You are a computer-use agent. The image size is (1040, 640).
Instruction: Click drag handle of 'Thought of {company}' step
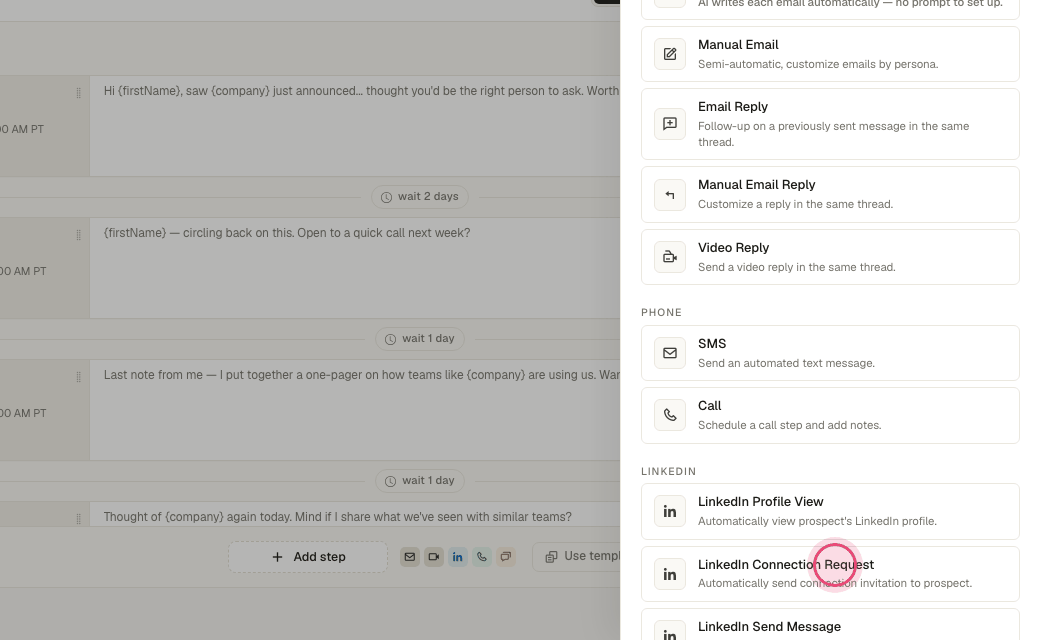(x=78, y=519)
